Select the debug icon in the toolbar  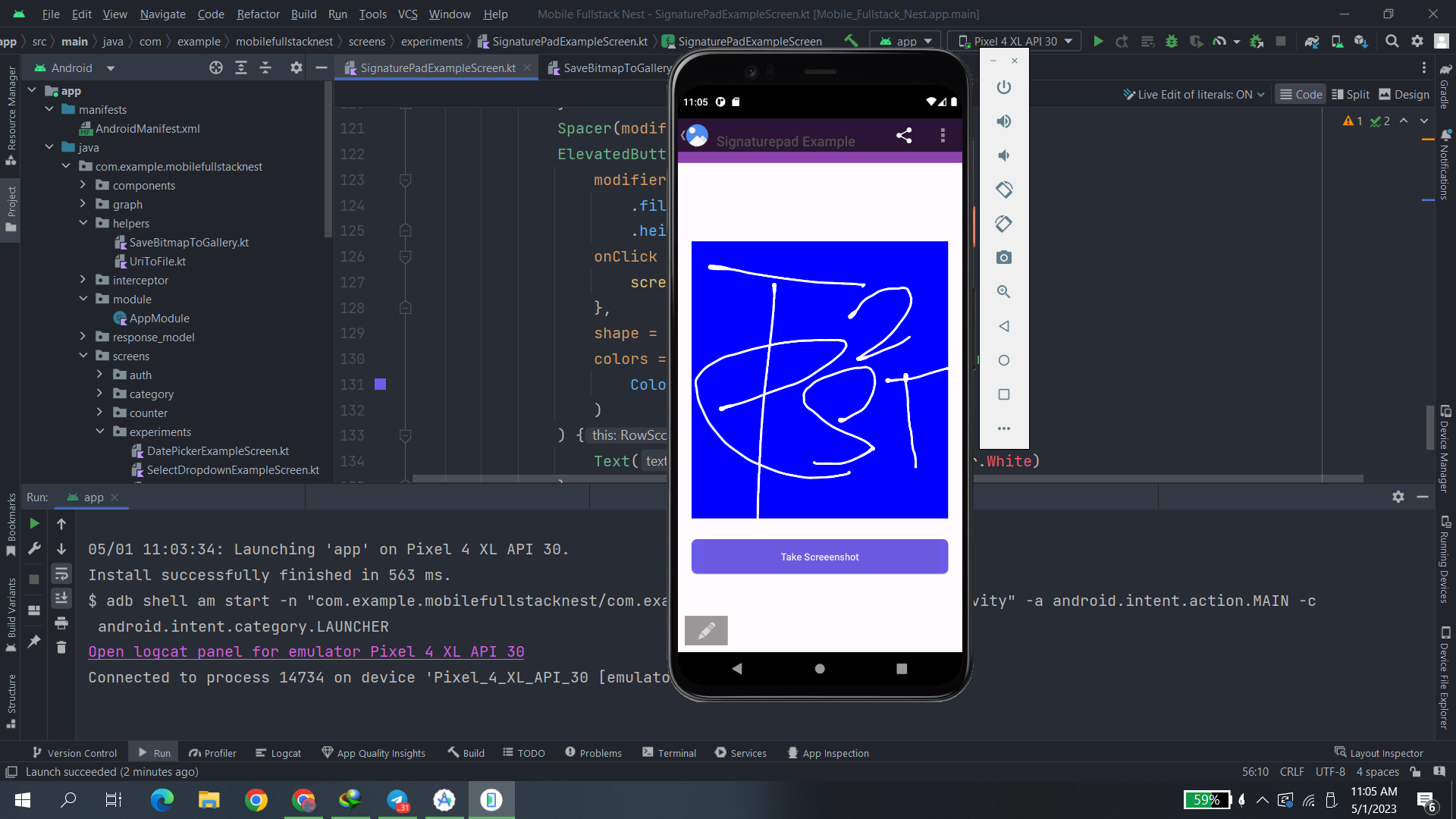1172,41
